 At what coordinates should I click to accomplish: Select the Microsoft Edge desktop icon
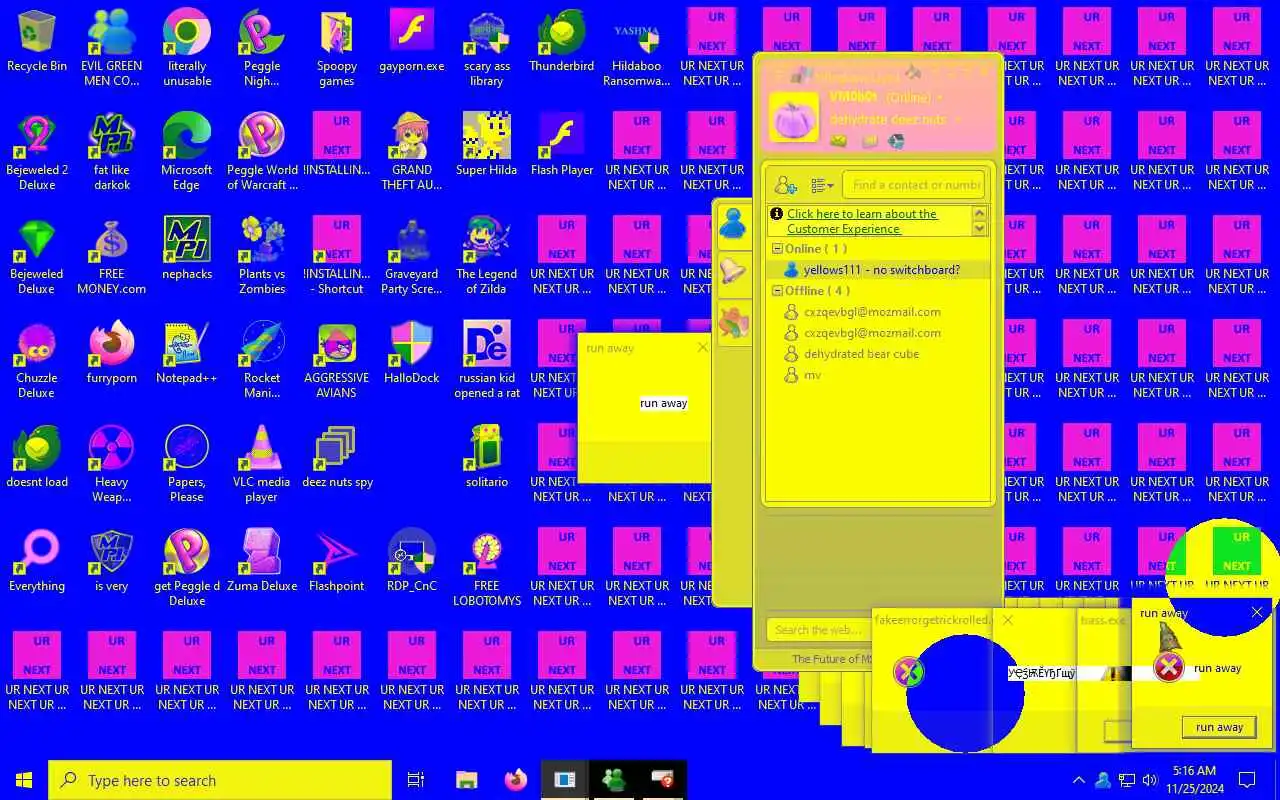[187, 152]
